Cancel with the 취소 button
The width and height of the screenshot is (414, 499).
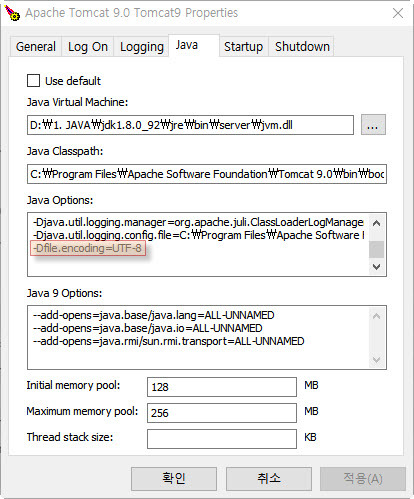coord(269,479)
